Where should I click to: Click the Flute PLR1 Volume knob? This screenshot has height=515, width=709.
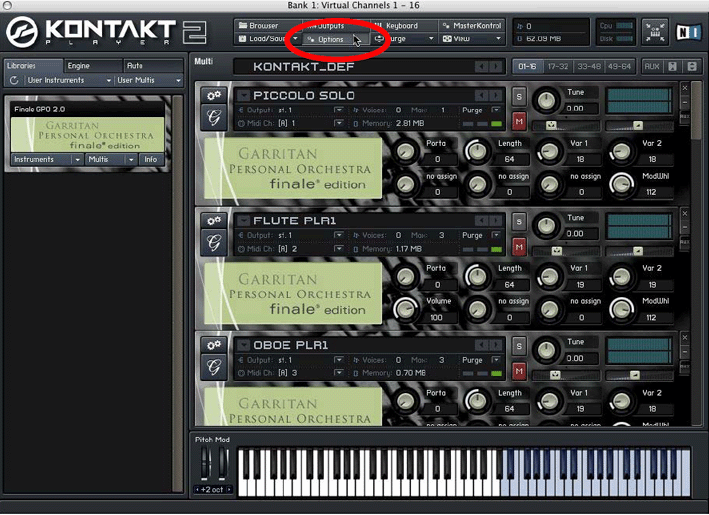point(407,309)
